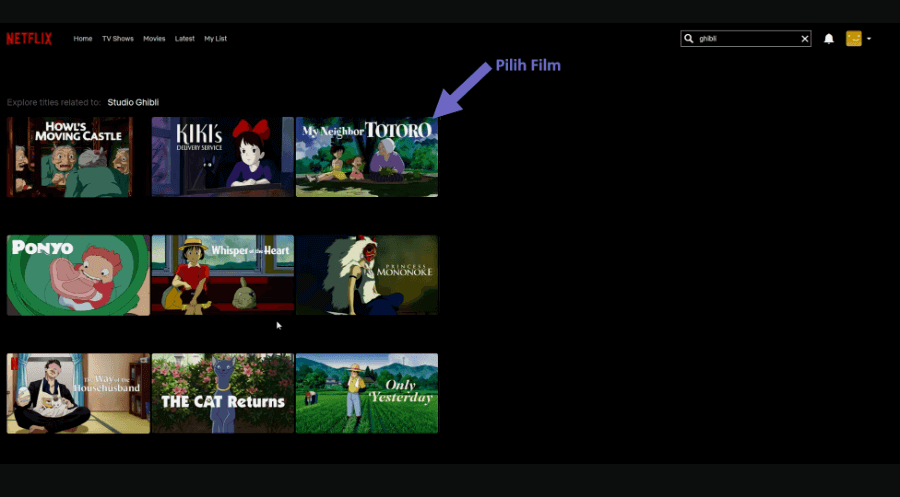
Task: Open Princess Mononoke thumbnail
Action: point(367,275)
